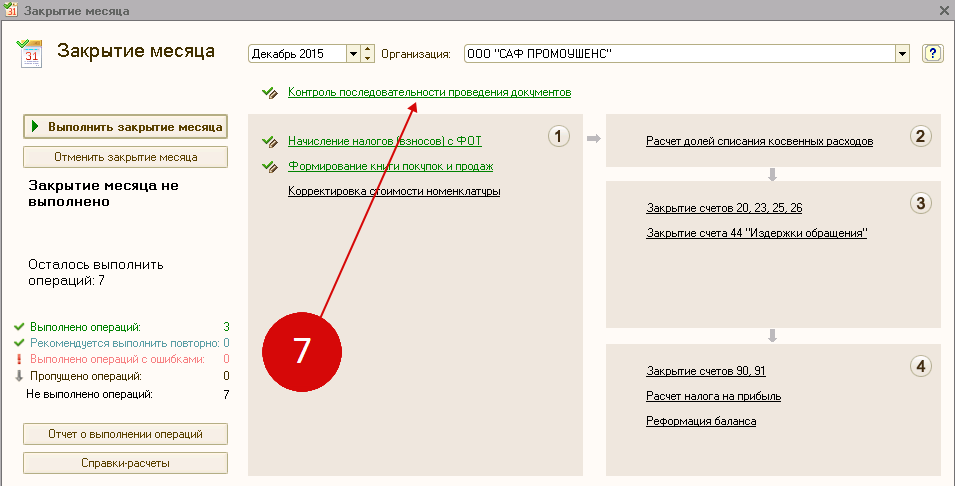Image resolution: width=955 pixels, height=486 pixels.
Task: Click checkmark icon beside Начисление налогов
Action: tap(269, 142)
